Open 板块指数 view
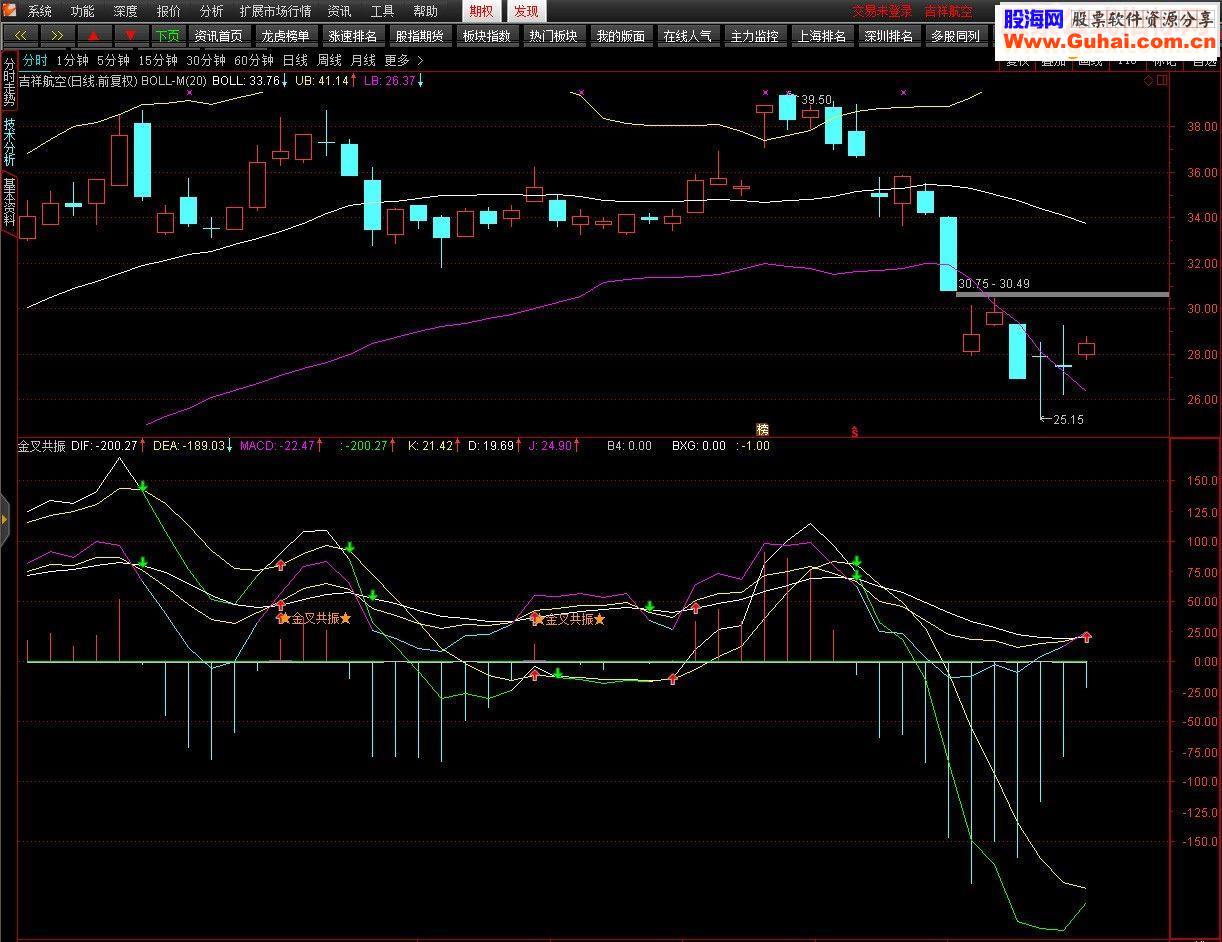The width and height of the screenshot is (1222, 942). pos(486,36)
